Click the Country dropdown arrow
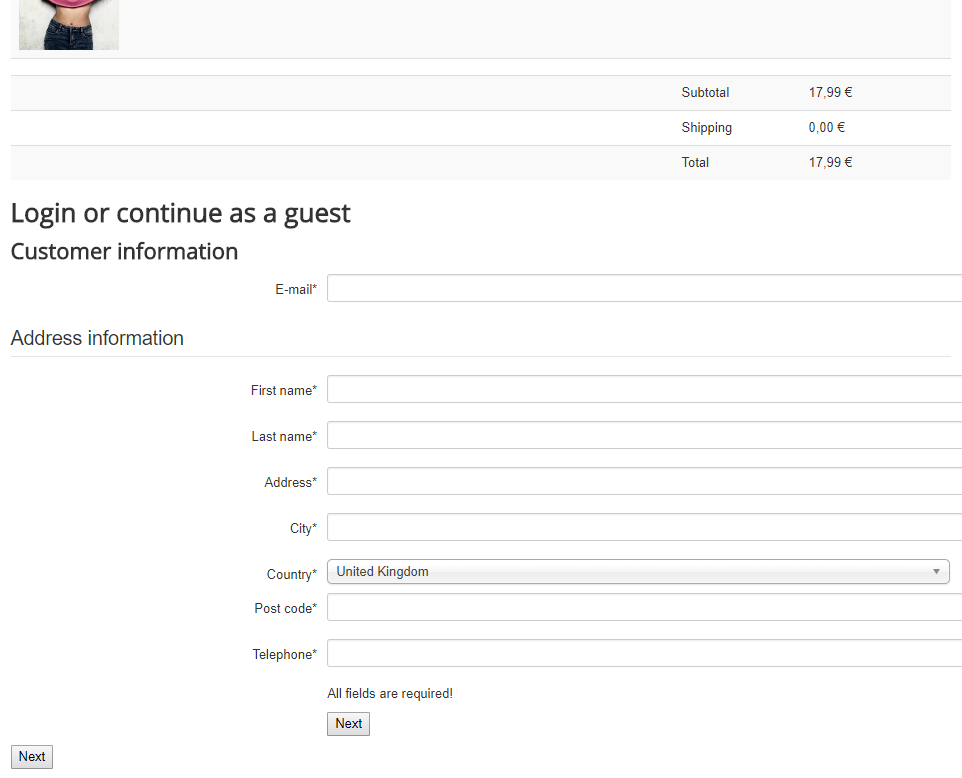Screen dimensions: 962x778 click(936, 572)
